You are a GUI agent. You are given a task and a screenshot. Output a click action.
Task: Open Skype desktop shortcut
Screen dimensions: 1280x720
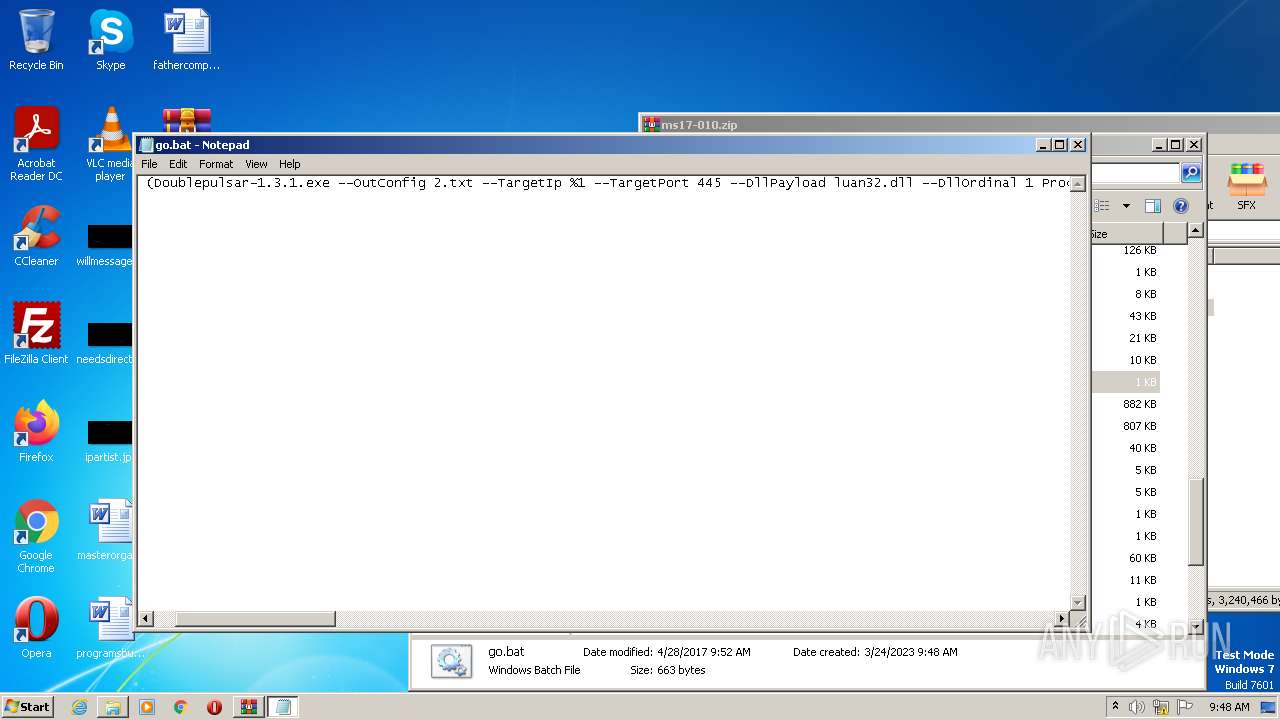pos(110,41)
